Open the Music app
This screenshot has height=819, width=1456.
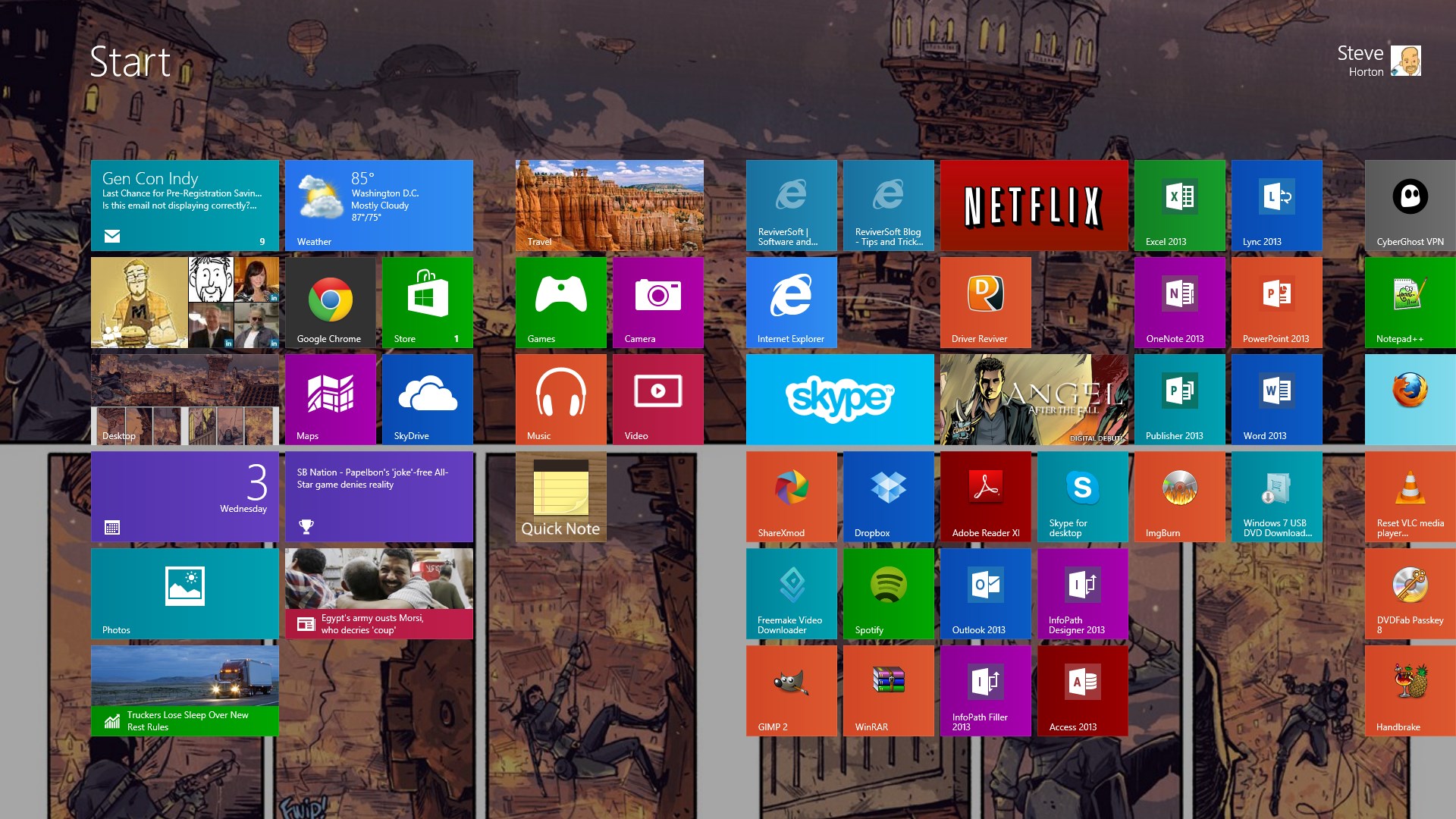560,399
